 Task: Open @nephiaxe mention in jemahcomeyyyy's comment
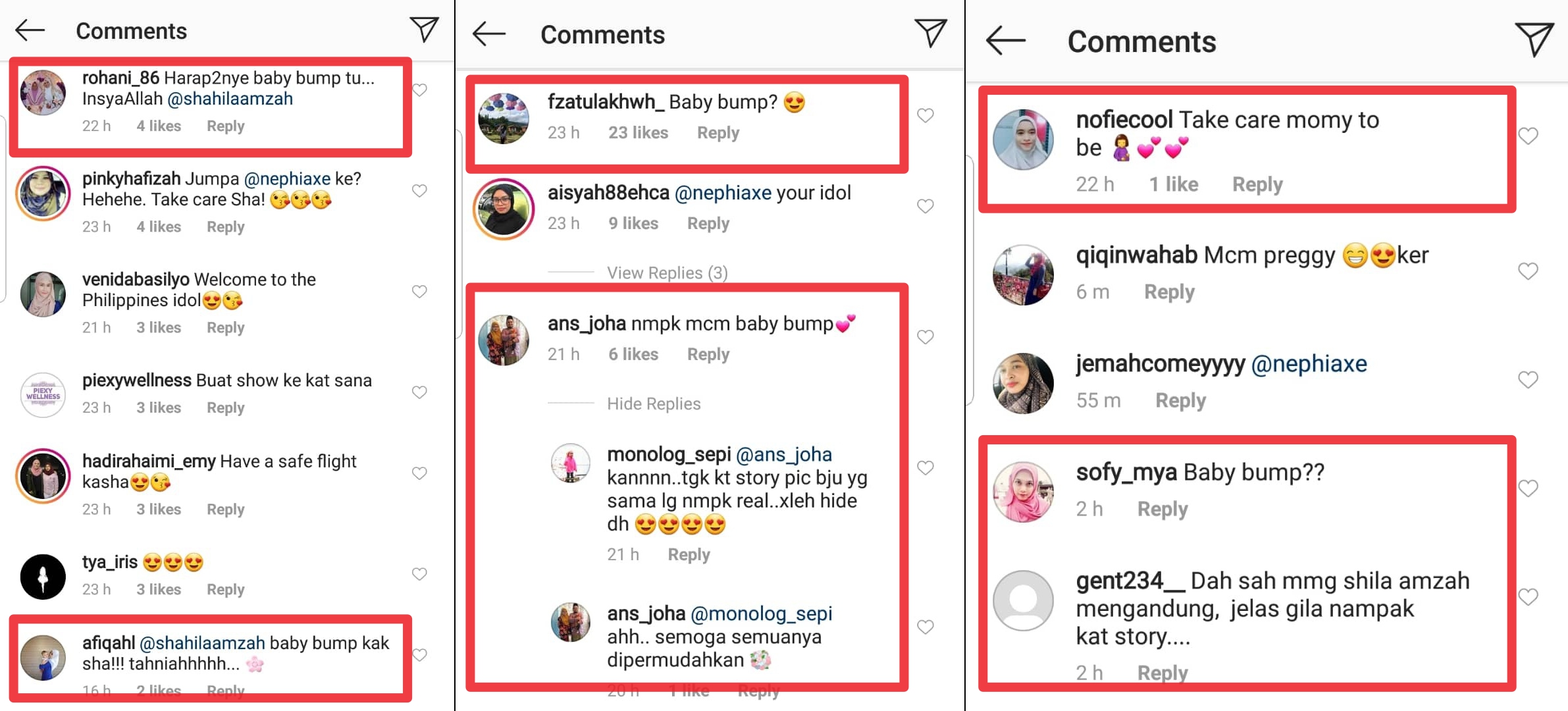click(1309, 363)
